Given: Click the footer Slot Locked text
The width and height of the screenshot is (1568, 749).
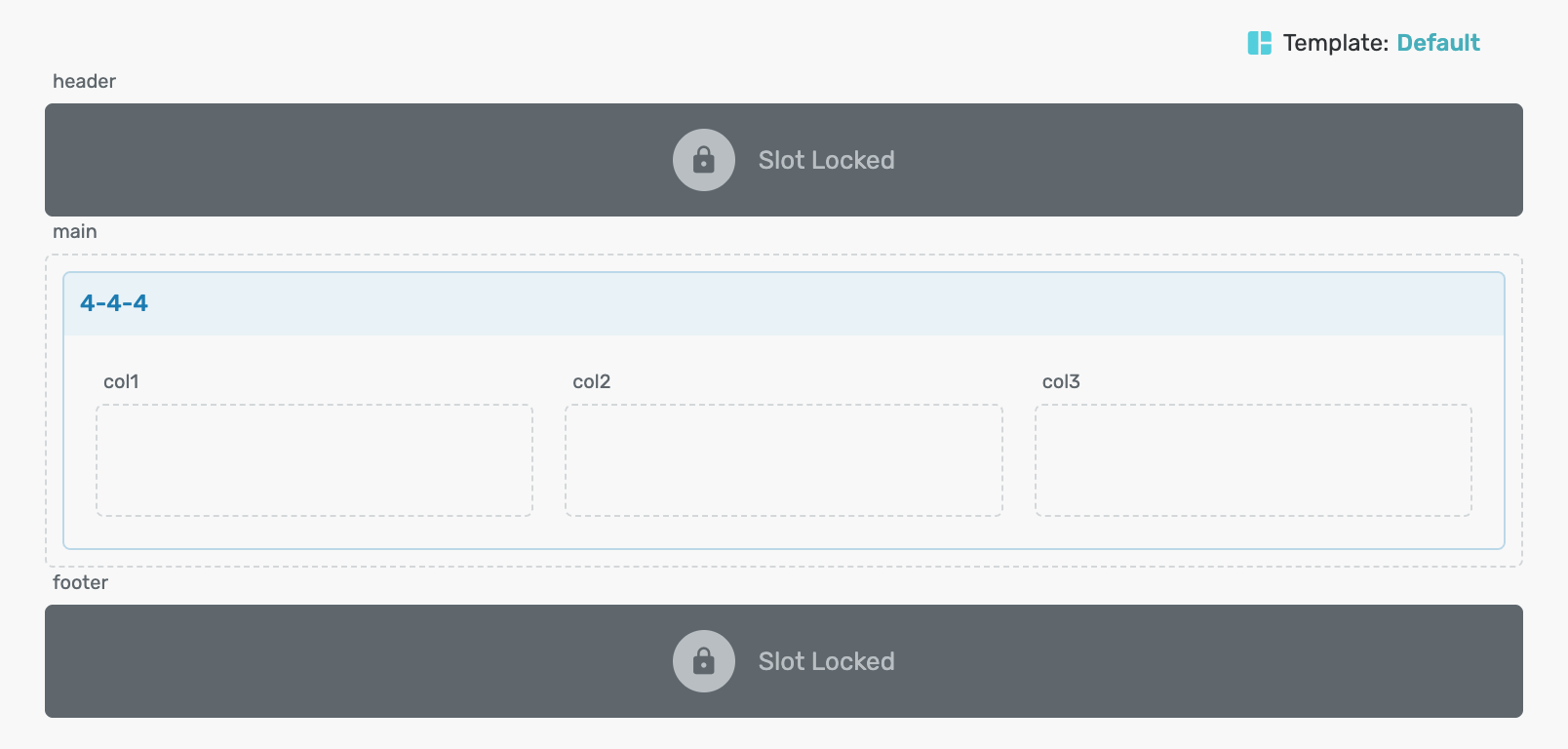Looking at the screenshot, I should tap(827, 661).
